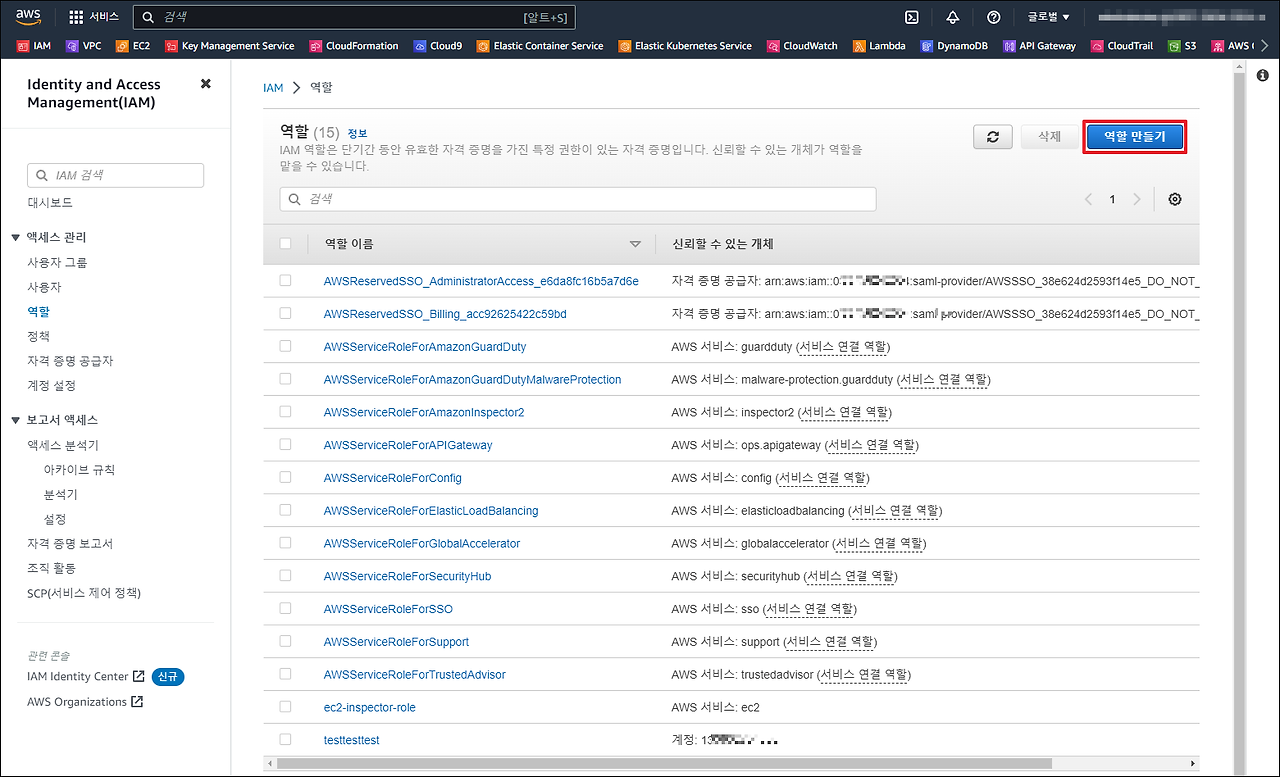
Task: Click IAM breadcrumb link
Action: (273, 88)
